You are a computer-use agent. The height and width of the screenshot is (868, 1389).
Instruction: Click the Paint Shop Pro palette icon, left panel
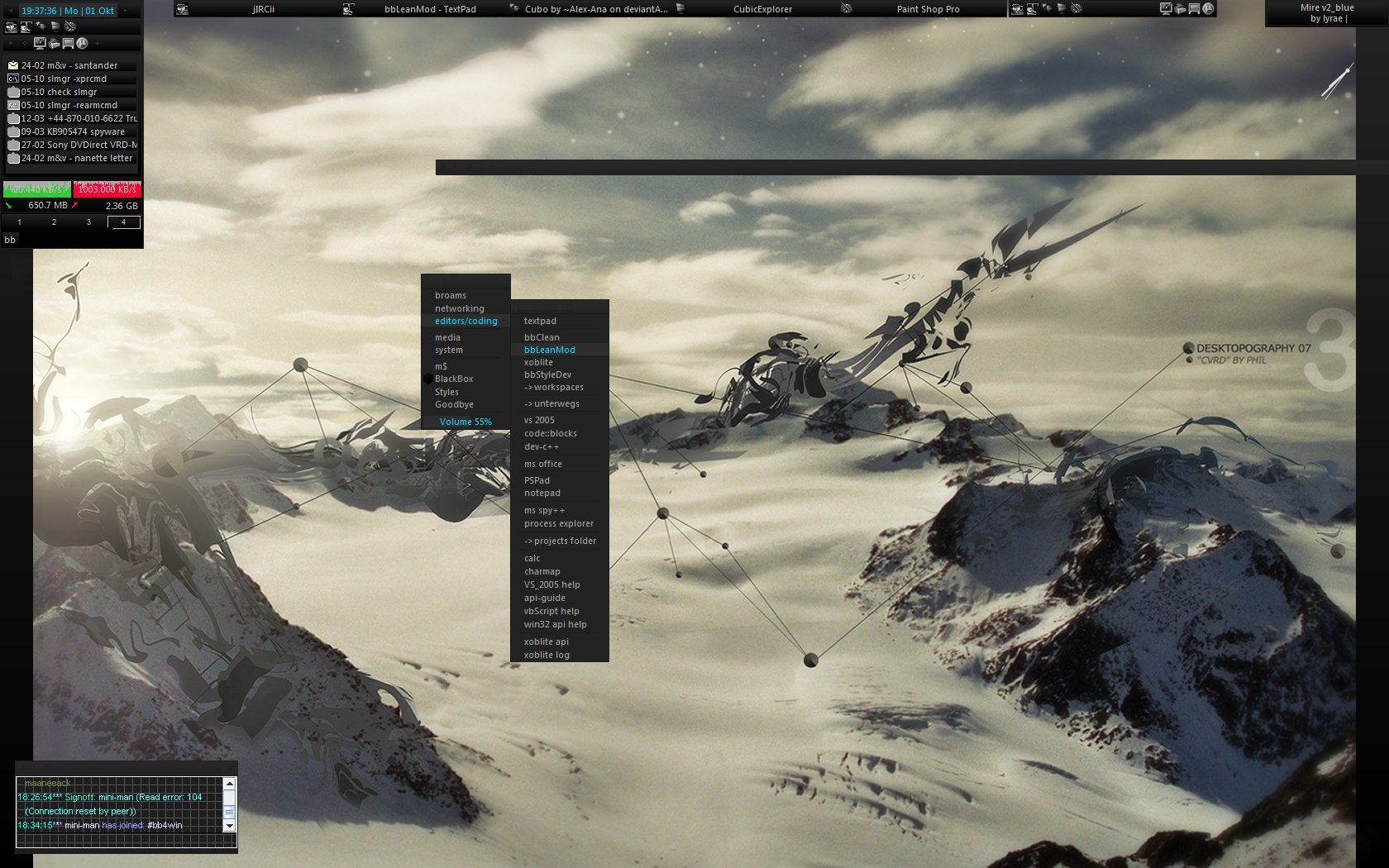coord(70,26)
